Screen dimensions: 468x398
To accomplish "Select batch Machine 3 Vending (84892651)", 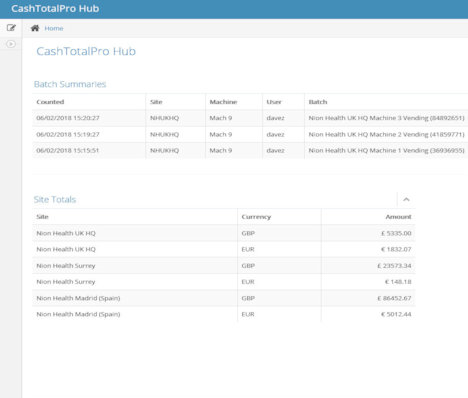I will (x=386, y=118).
